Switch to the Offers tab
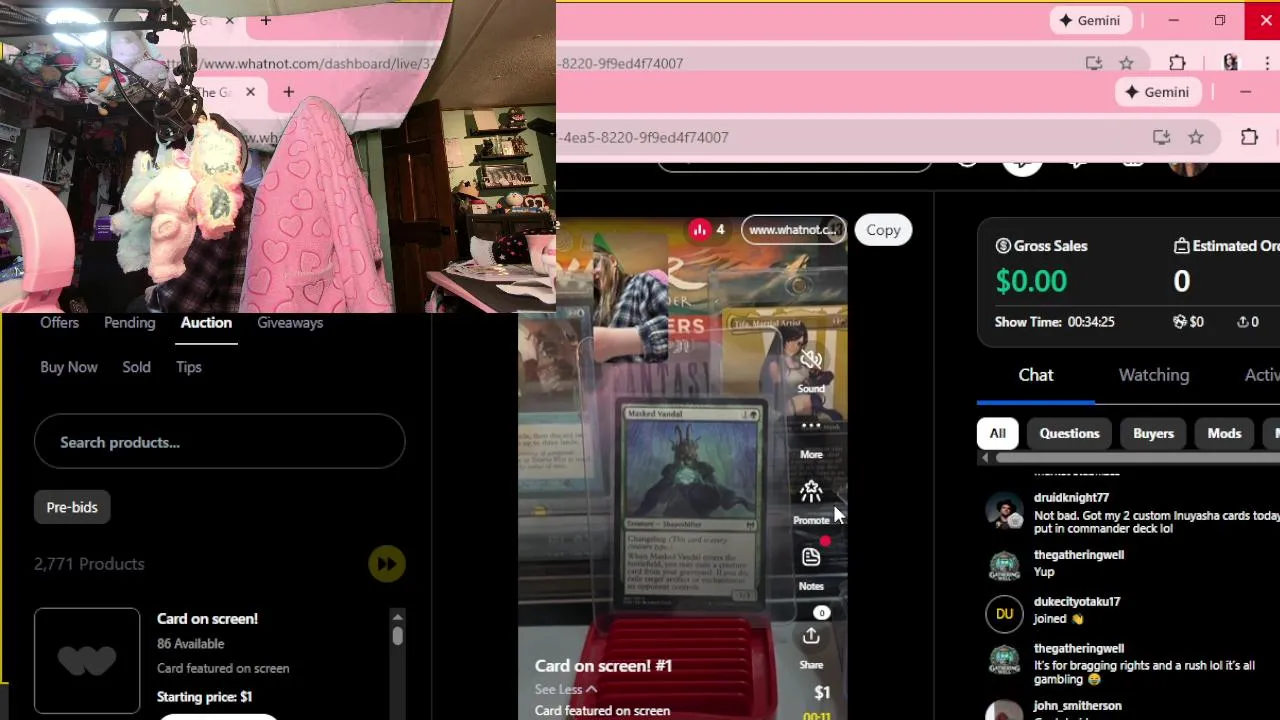Viewport: 1280px width, 720px height. click(59, 323)
